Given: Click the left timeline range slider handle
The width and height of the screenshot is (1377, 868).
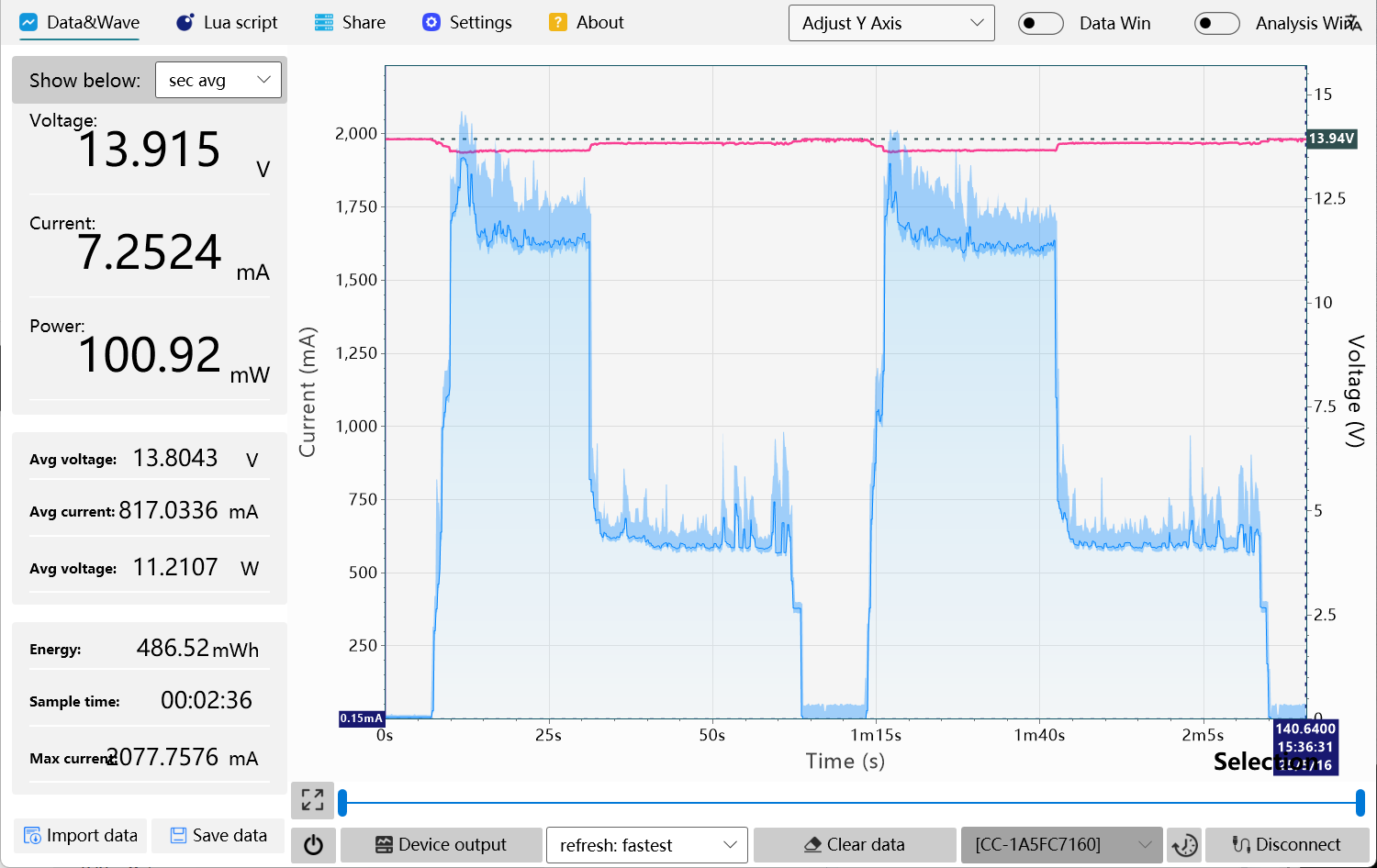Looking at the screenshot, I should pyautogui.click(x=342, y=803).
